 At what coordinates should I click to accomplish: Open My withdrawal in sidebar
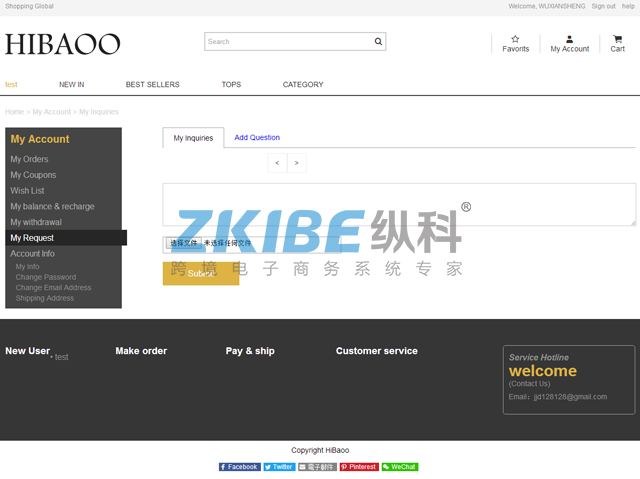[x=36, y=222]
